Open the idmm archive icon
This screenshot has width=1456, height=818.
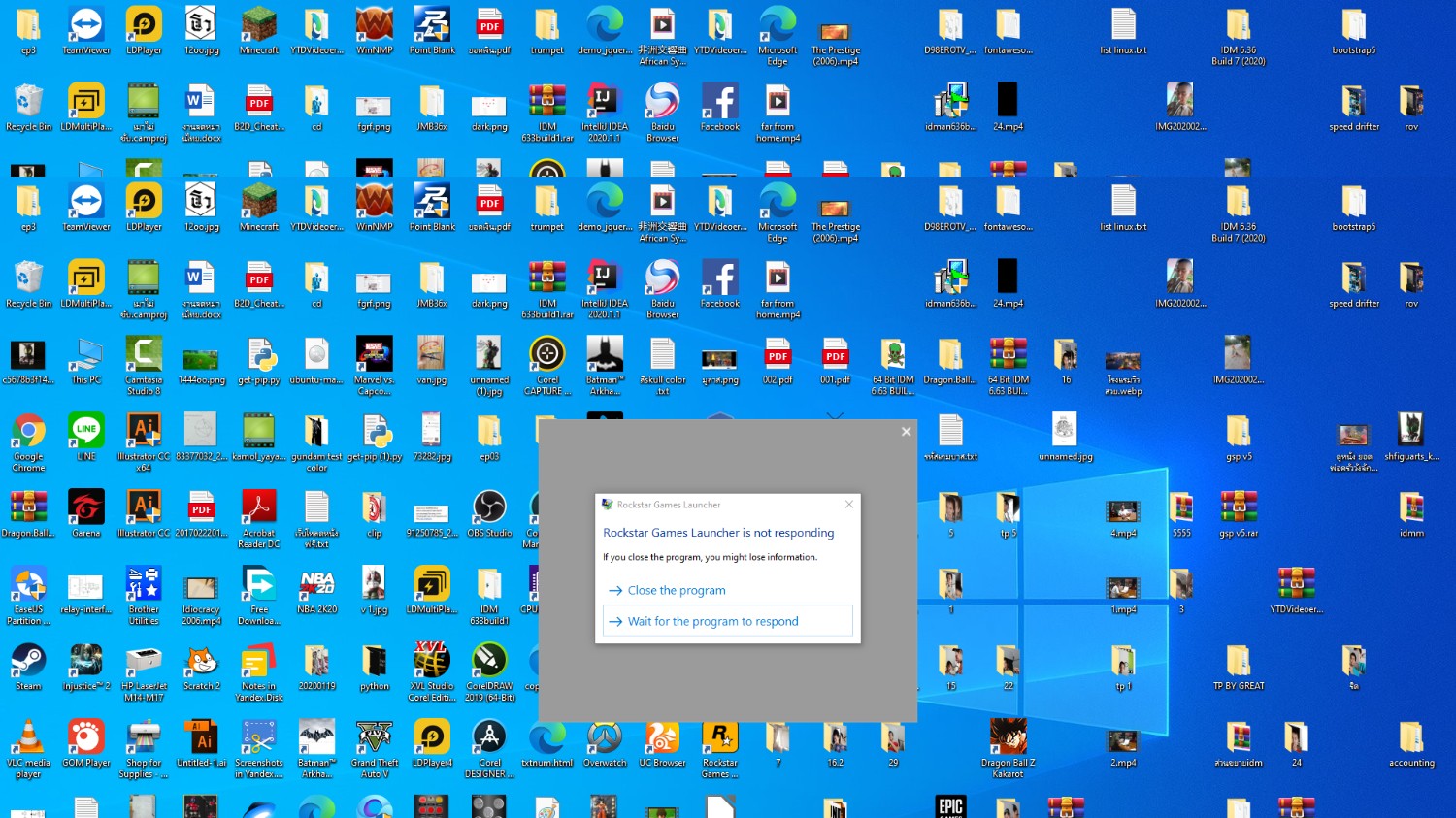click(x=1411, y=514)
